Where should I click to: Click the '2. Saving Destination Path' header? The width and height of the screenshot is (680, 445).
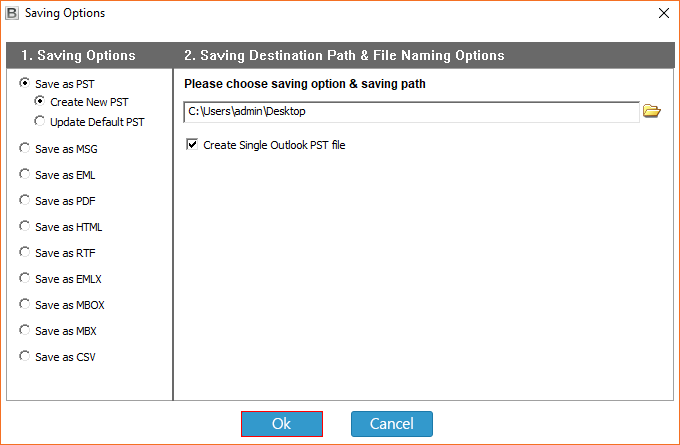344,56
